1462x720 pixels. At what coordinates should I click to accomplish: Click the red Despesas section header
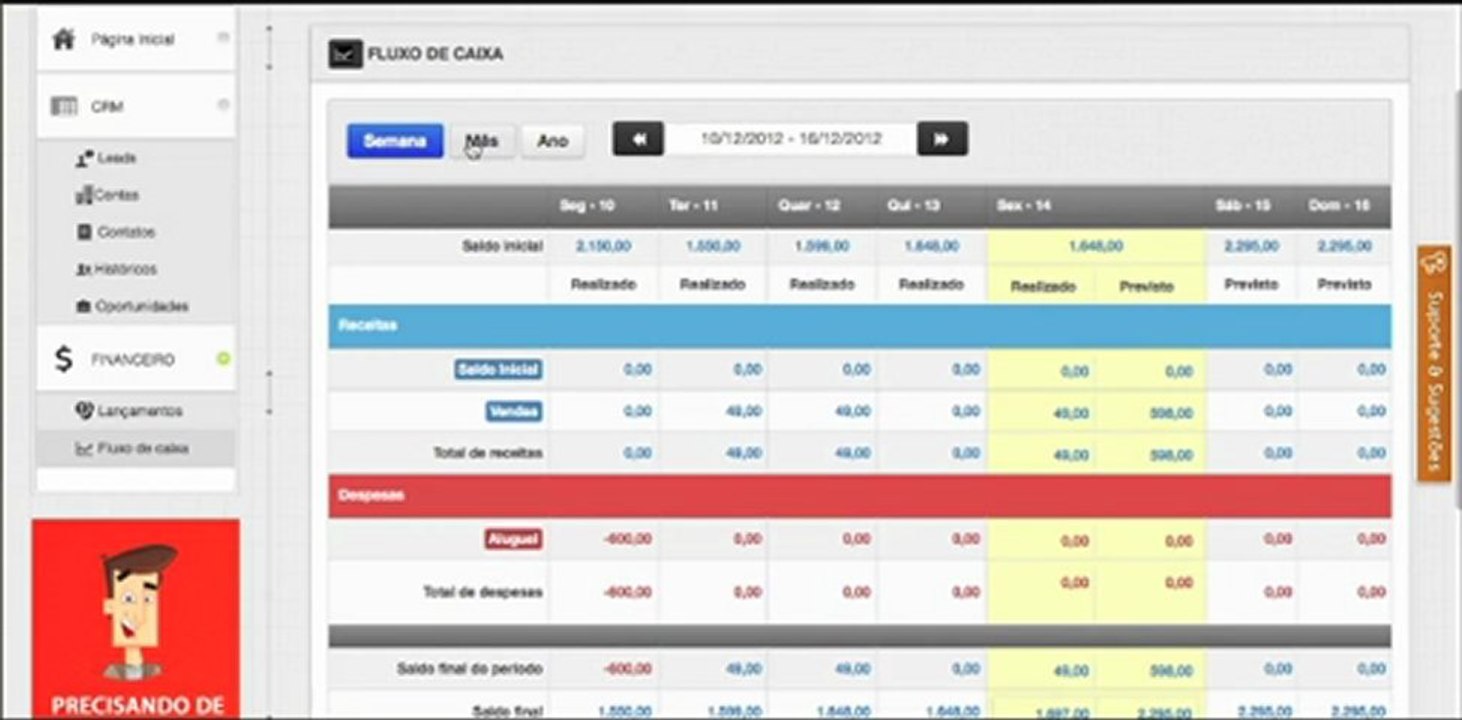tap(859, 496)
